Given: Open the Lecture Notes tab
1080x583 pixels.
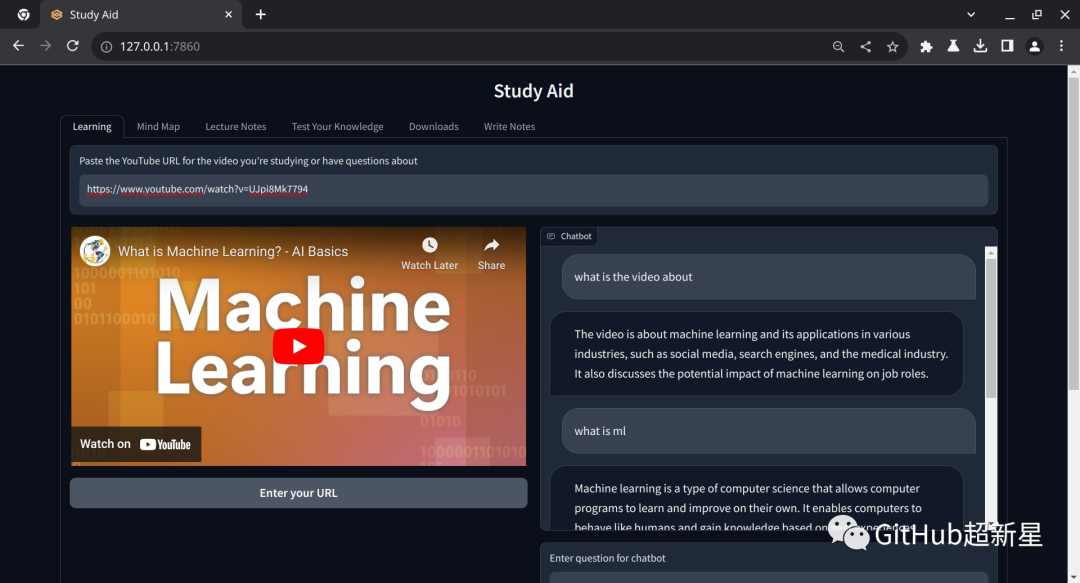Looking at the screenshot, I should point(236,127).
